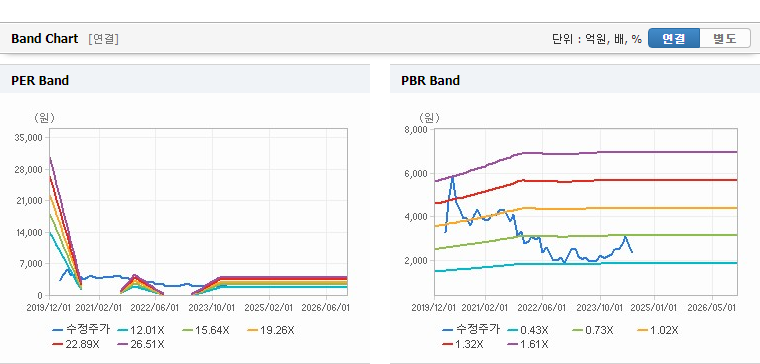The image size is (760, 364).
Task: Click the Band Chart section heading
Action: (x=45, y=39)
